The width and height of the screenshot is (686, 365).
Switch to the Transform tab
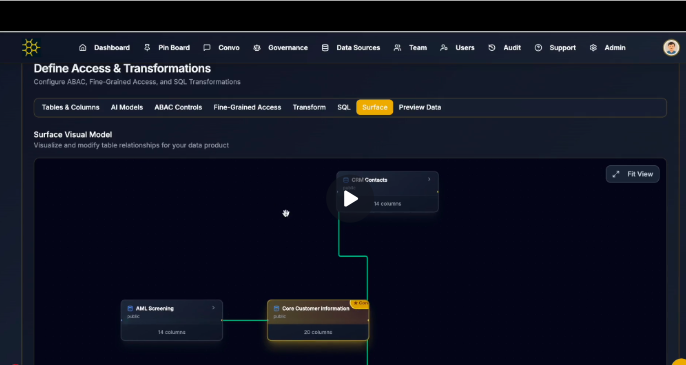[x=309, y=107]
